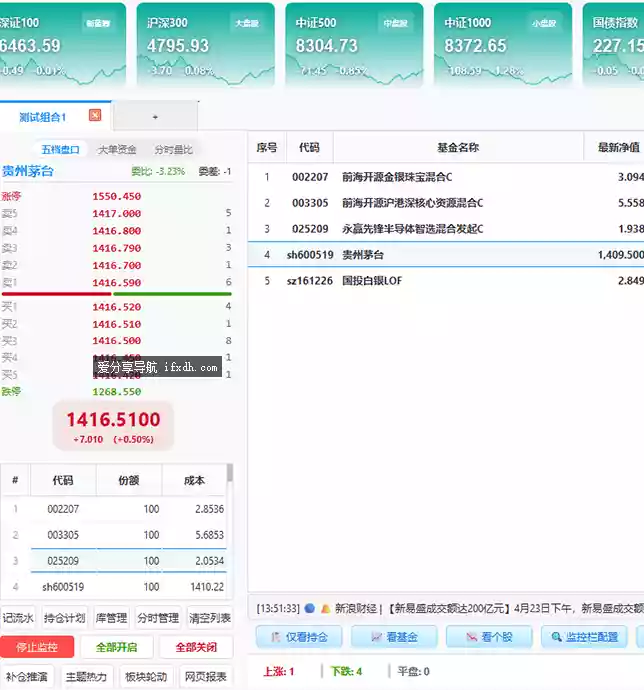The image size is (644, 690).
Task: Click the magnifier icon on 监控栏配置
Action: [x=556, y=637]
